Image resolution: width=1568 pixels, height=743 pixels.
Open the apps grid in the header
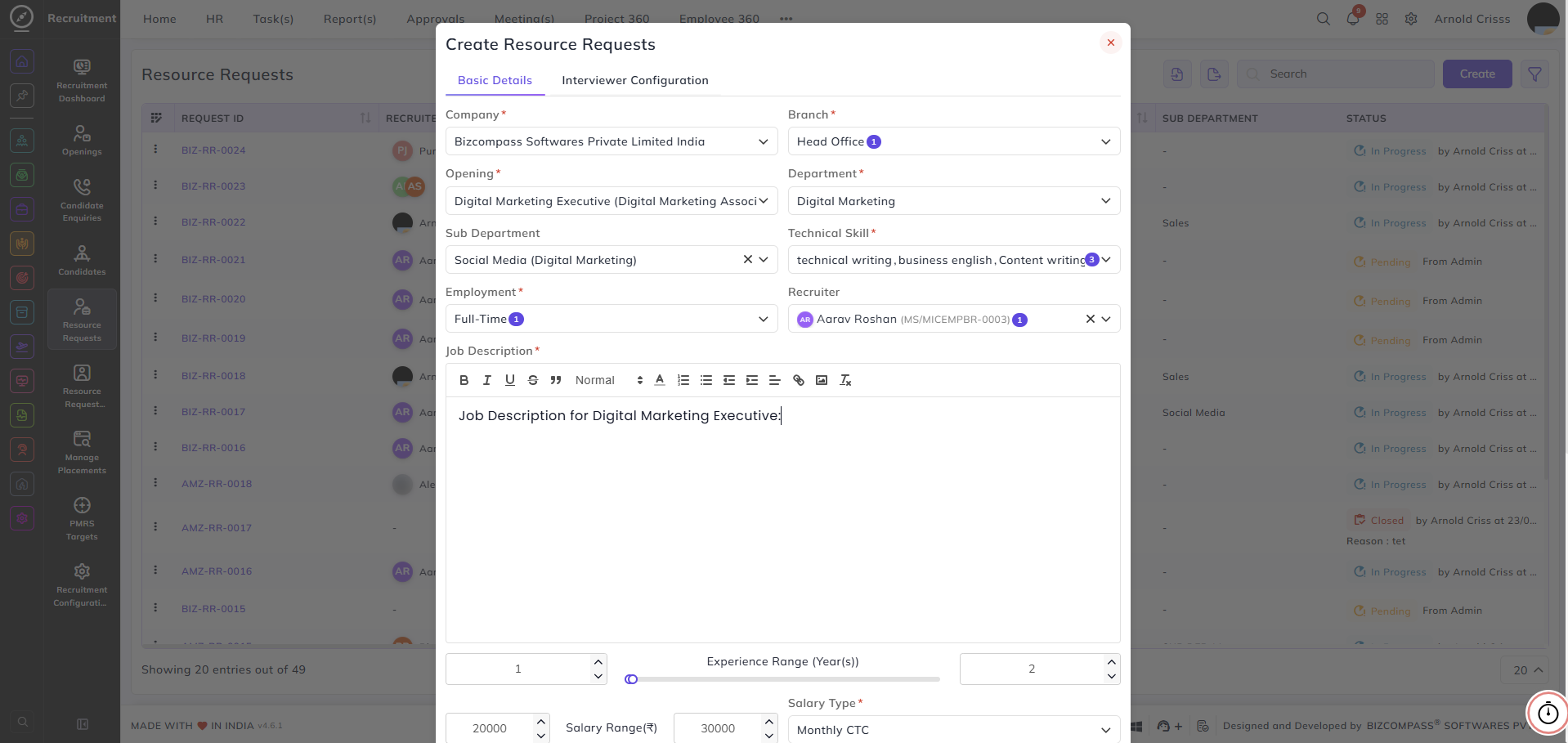(x=1382, y=19)
